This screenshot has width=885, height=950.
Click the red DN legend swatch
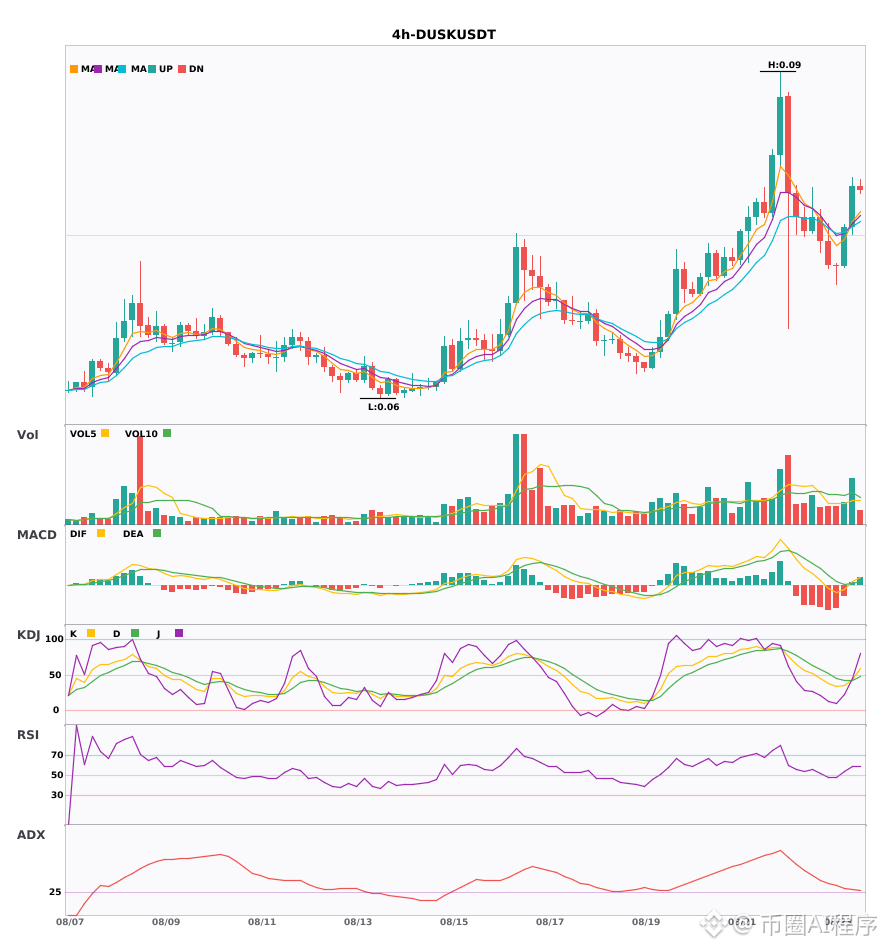(x=182, y=69)
